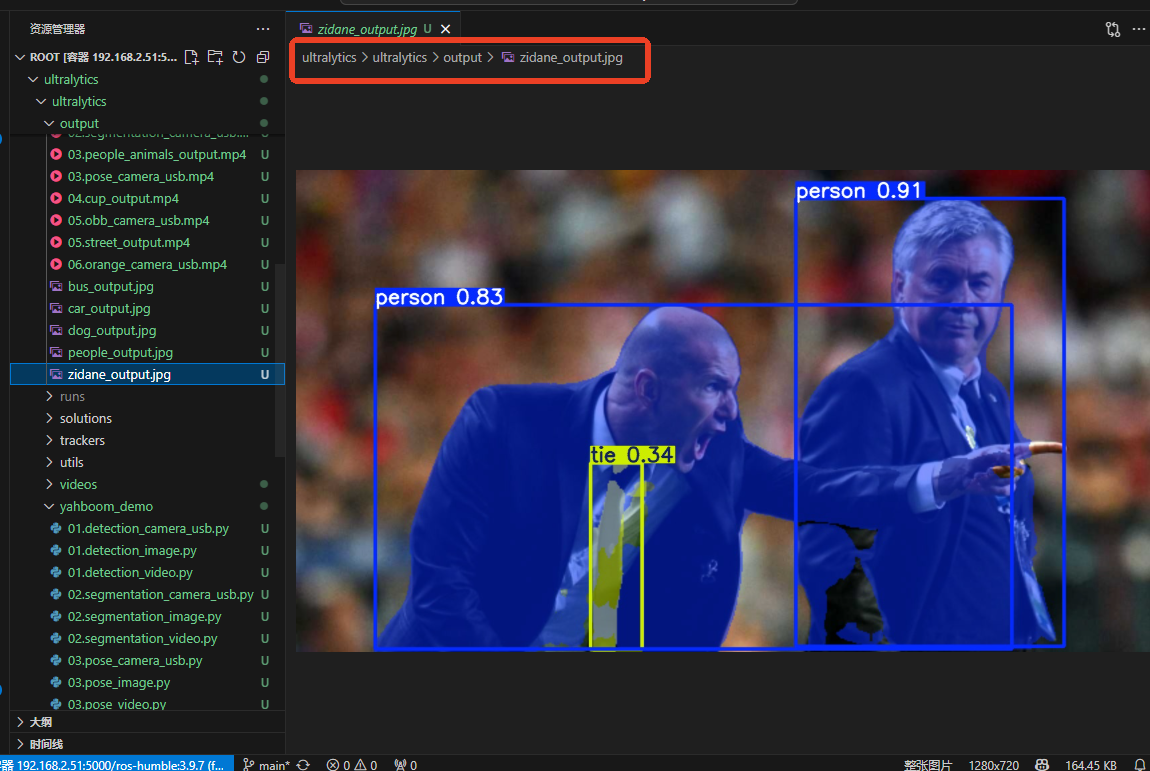
Task: Collapse the ROOT workspace folder
Action: (21, 57)
